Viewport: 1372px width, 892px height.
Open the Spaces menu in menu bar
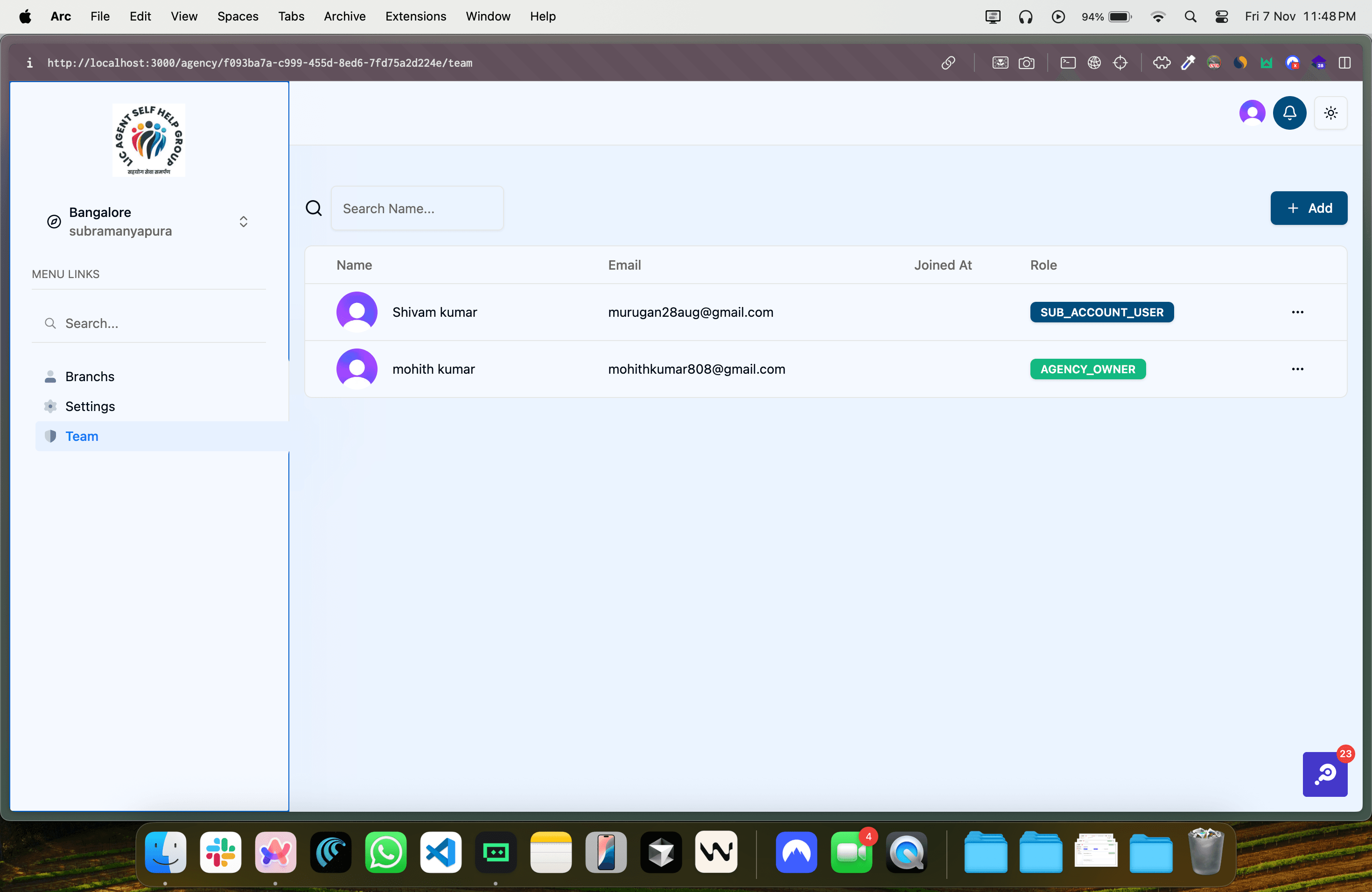pyautogui.click(x=238, y=16)
